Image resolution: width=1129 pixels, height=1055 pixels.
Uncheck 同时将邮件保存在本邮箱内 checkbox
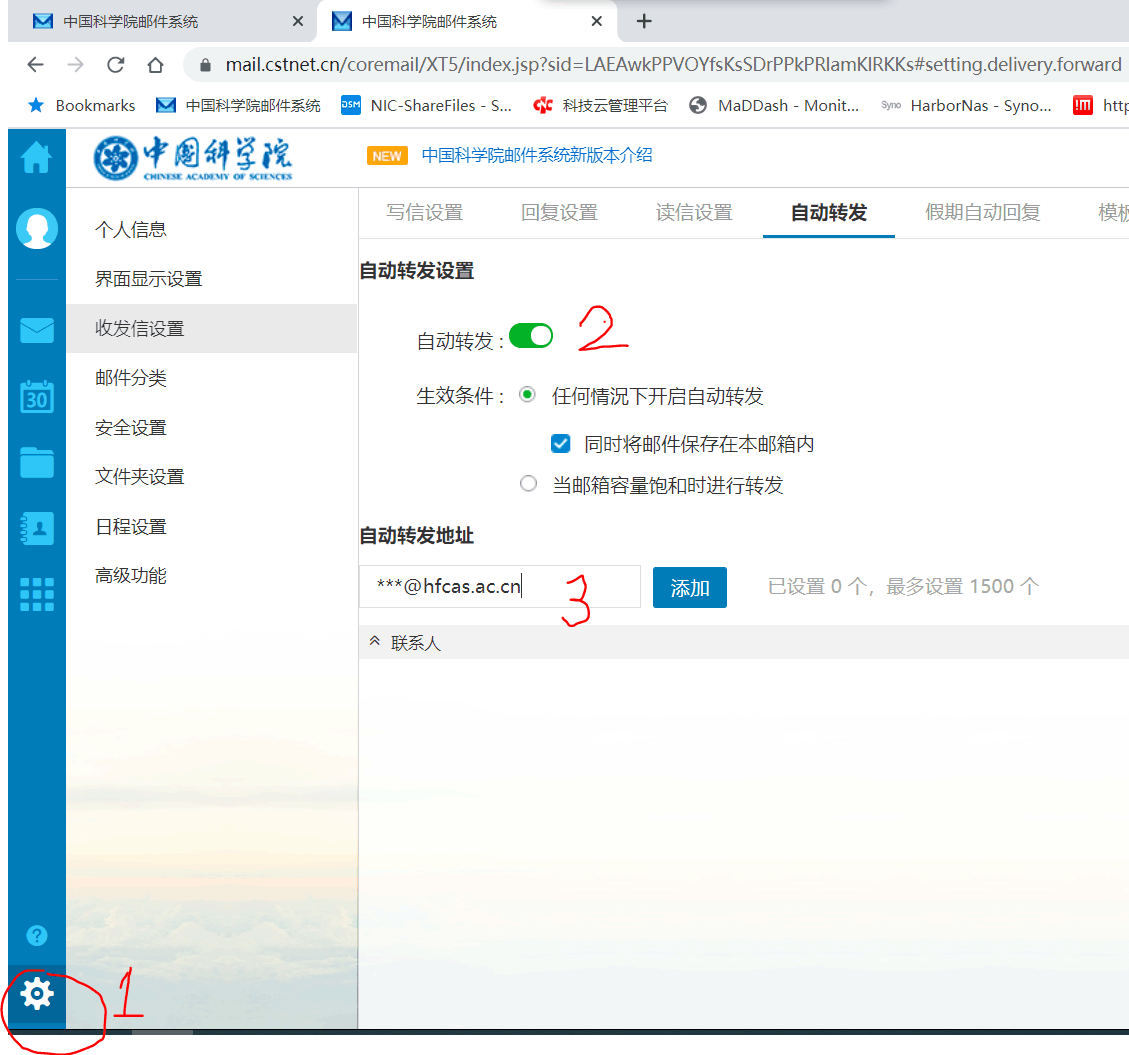(x=561, y=444)
